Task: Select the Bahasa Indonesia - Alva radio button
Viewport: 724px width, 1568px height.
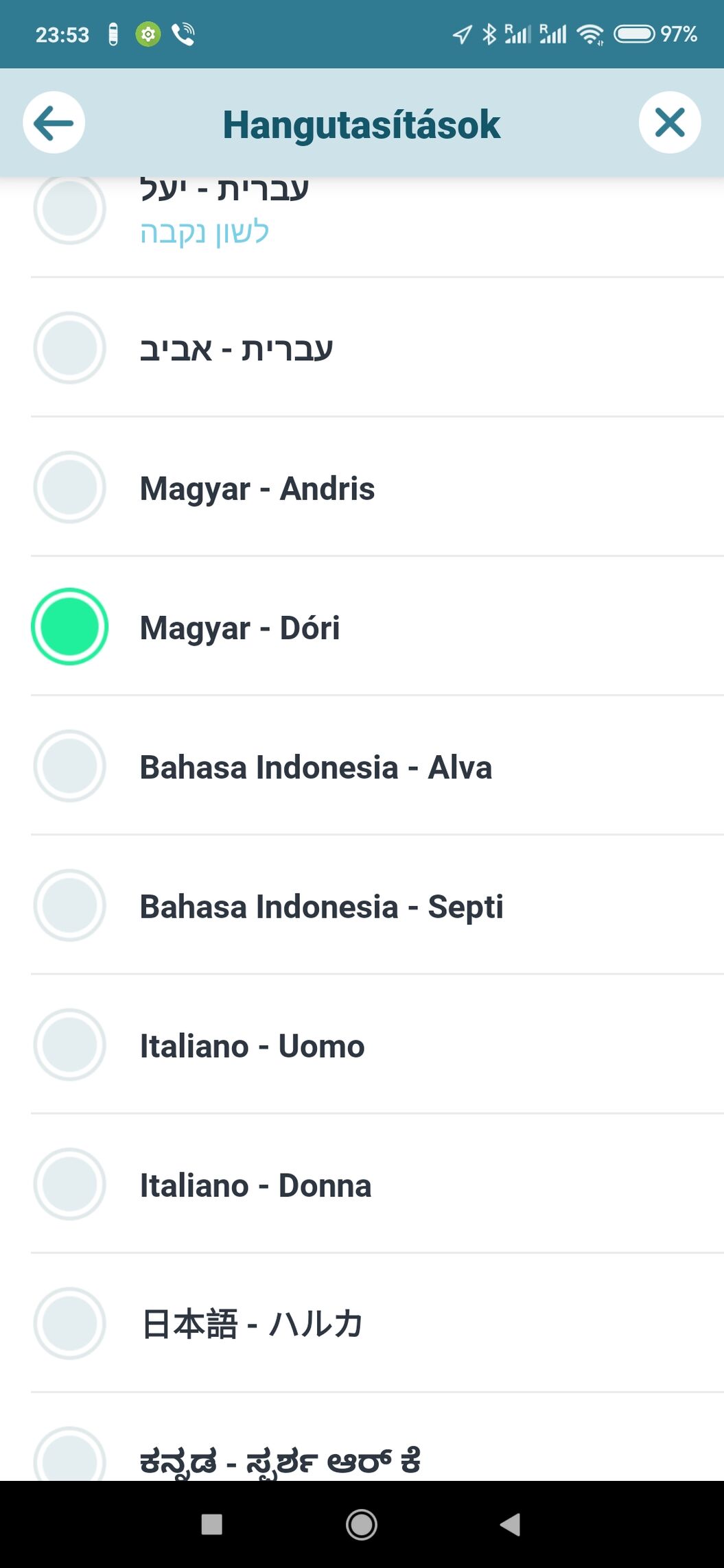Action: point(69,766)
